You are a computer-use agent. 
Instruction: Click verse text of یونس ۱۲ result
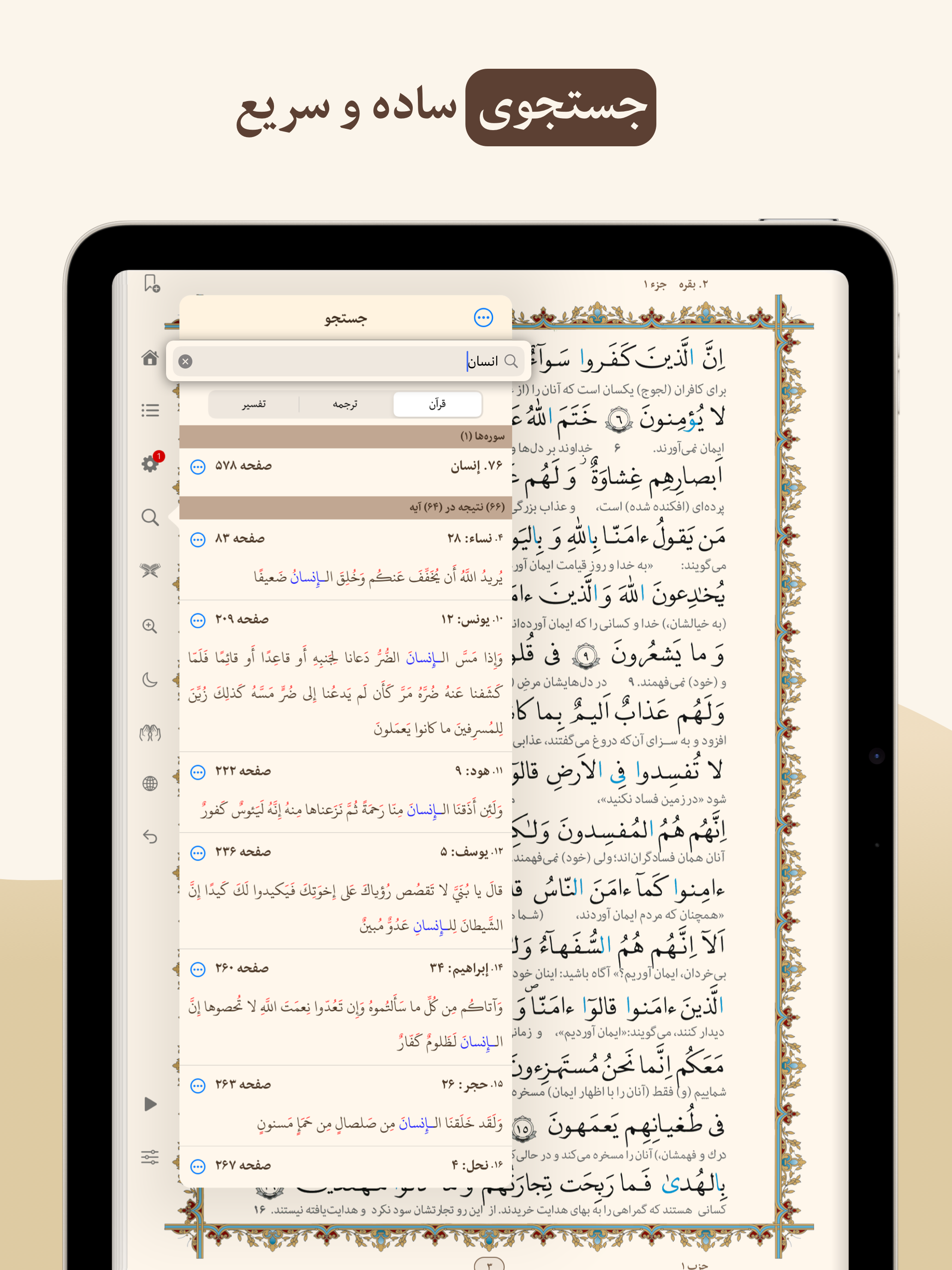point(345,693)
